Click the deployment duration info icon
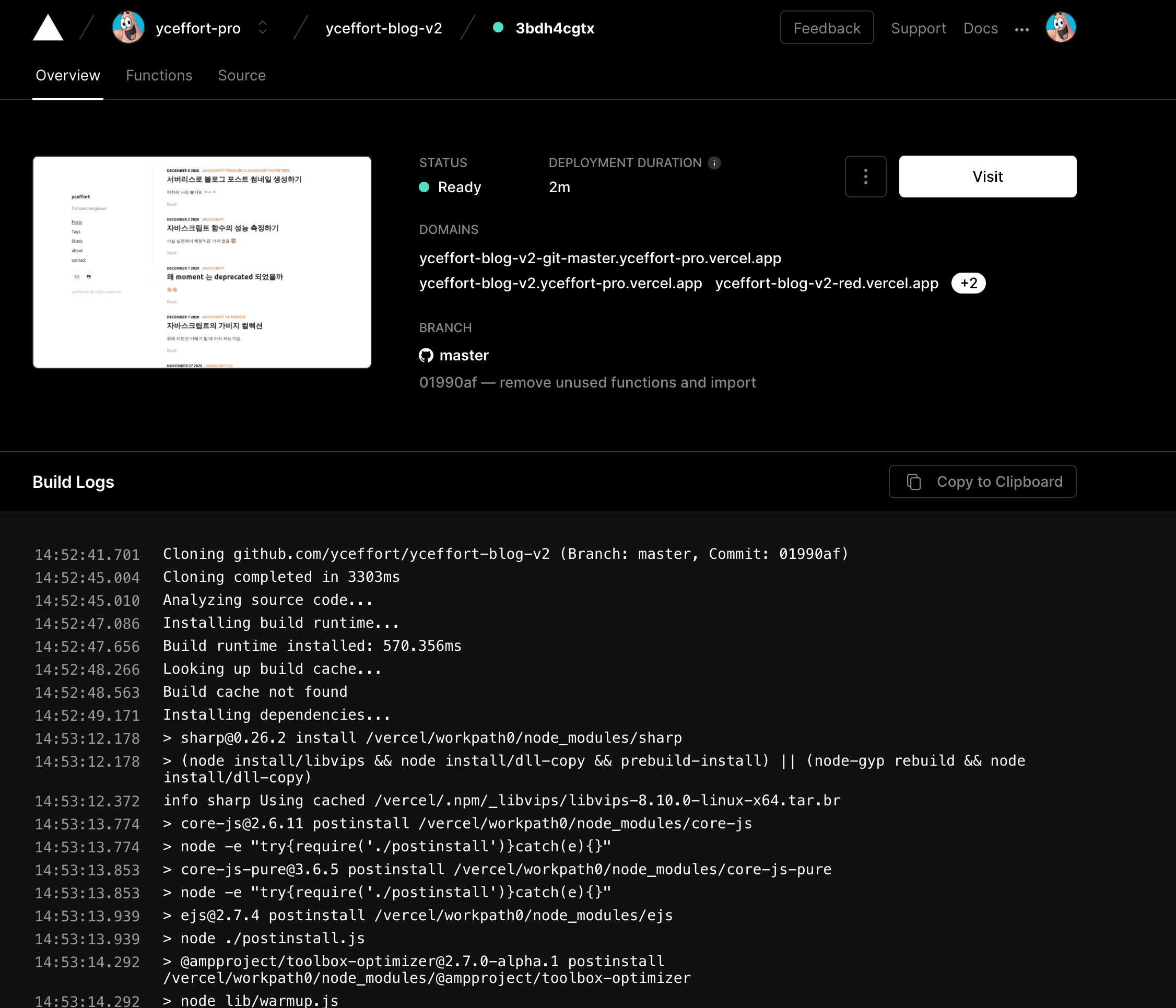This screenshot has width=1176, height=1008. [x=714, y=163]
